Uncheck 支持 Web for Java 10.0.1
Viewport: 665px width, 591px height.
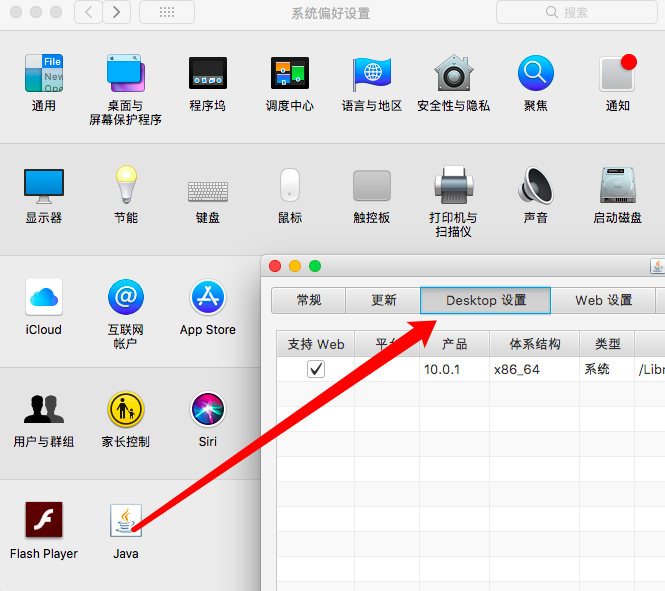(x=316, y=369)
